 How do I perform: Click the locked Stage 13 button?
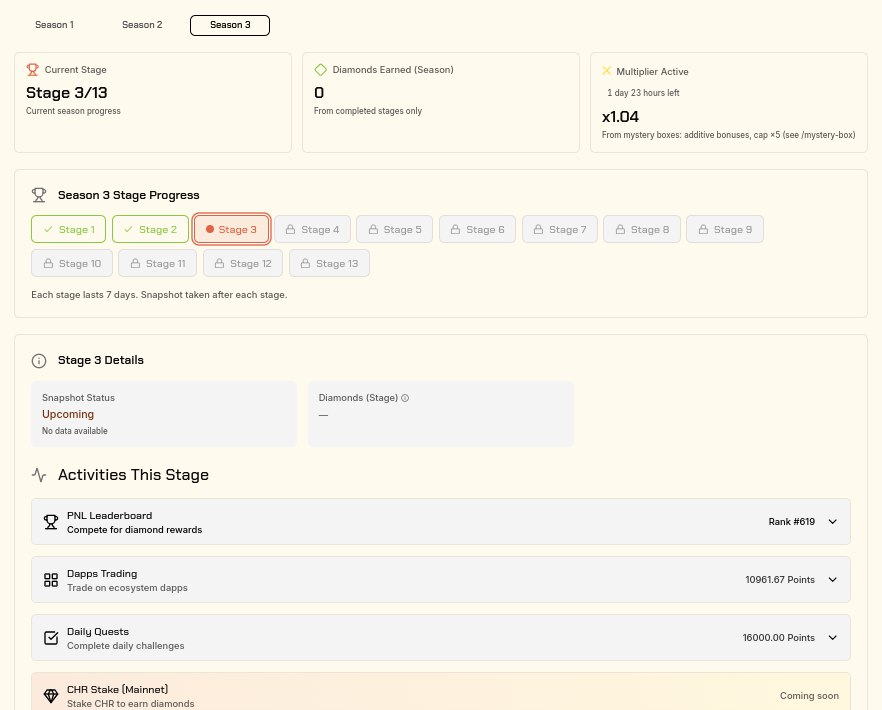[330, 263]
